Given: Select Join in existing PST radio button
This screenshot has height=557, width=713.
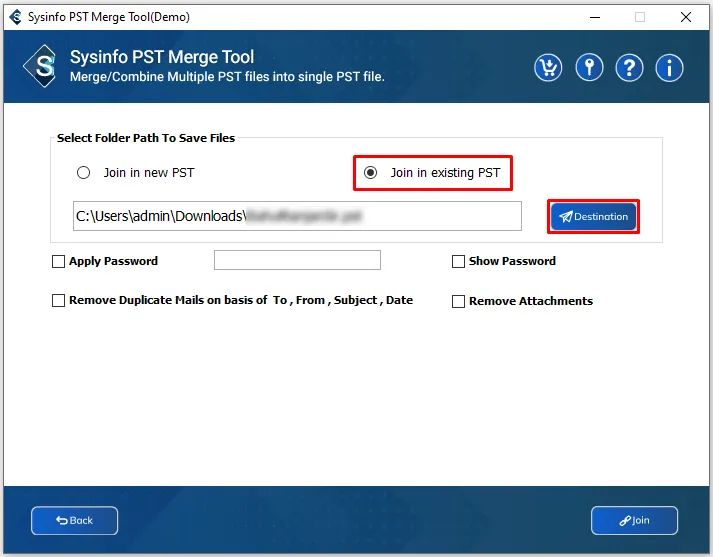Looking at the screenshot, I should tap(371, 173).
